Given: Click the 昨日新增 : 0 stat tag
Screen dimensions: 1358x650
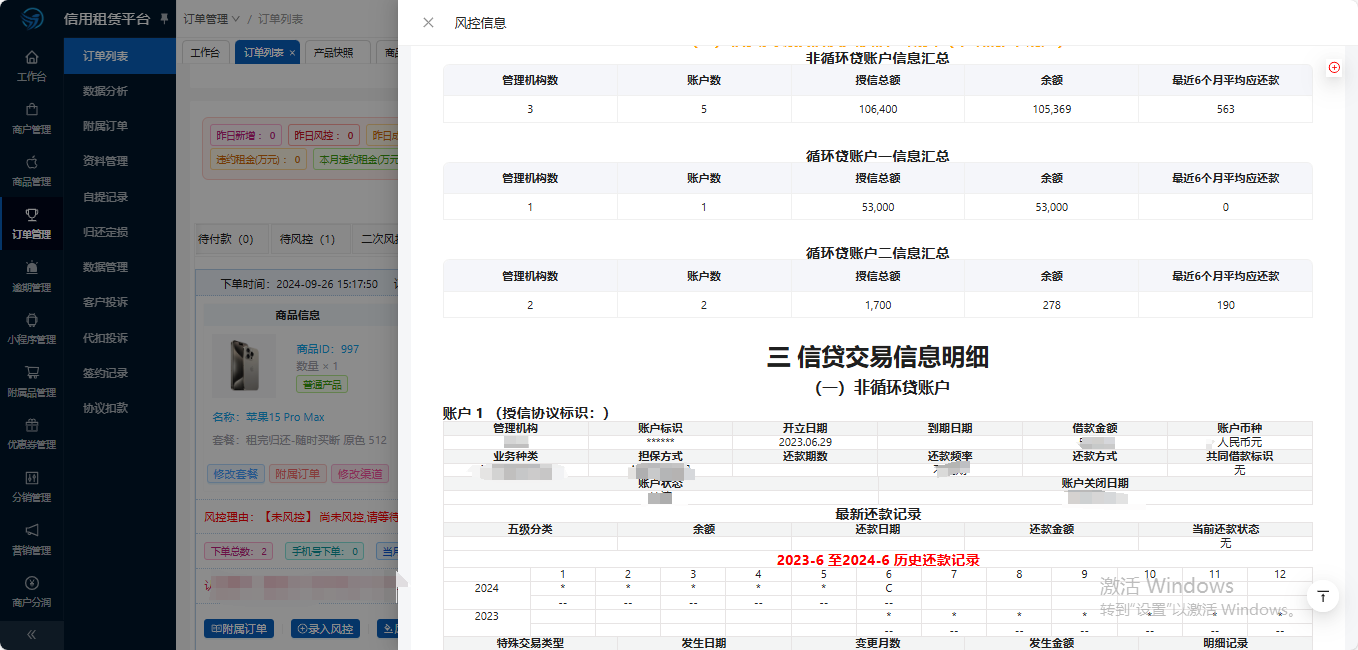Looking at the screenshot, I should pos(245,135).
